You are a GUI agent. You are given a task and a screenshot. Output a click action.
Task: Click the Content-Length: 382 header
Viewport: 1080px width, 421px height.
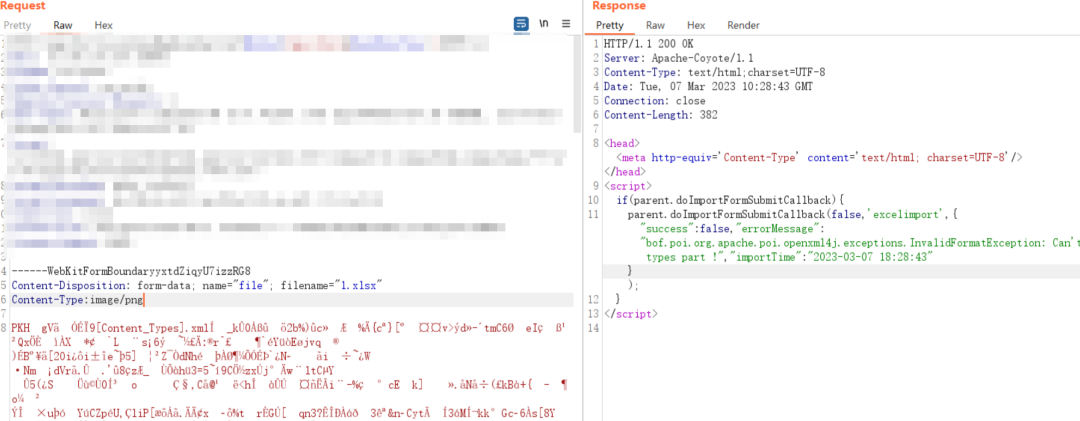661,115
